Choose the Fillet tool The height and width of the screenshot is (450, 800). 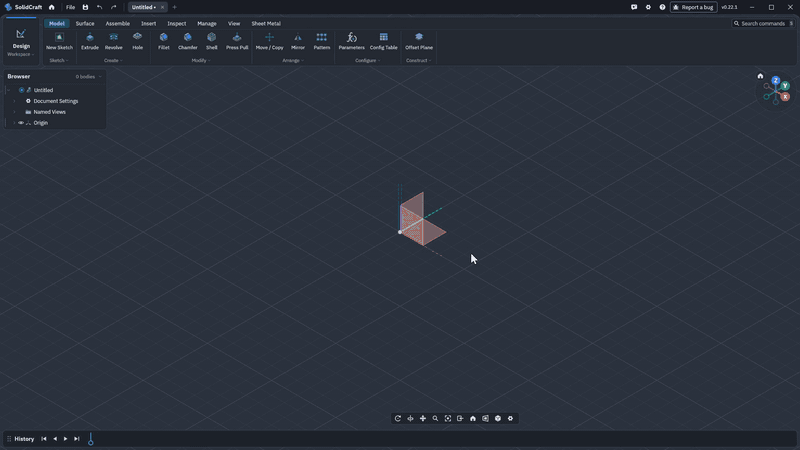click(x=164, y=41)
